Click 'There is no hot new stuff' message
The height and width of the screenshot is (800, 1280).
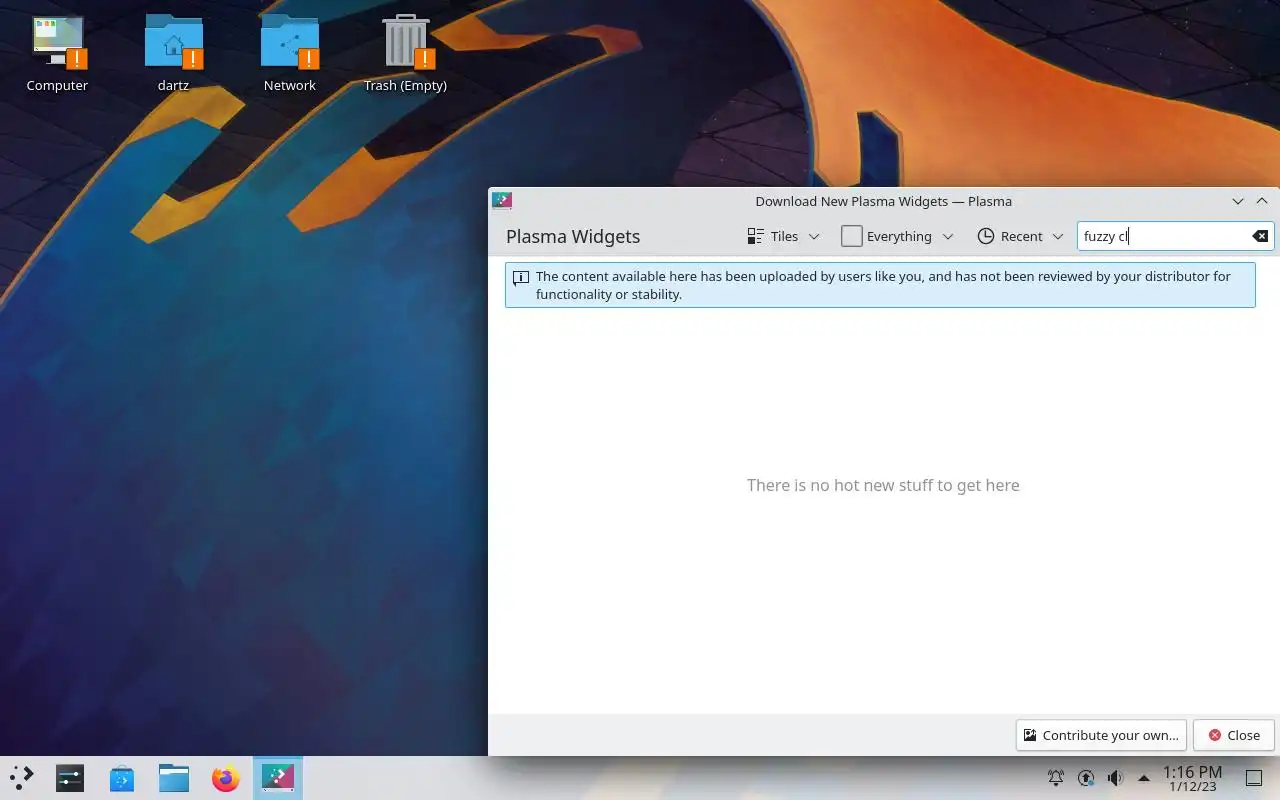pyautogui.click(x=883, y=485)
